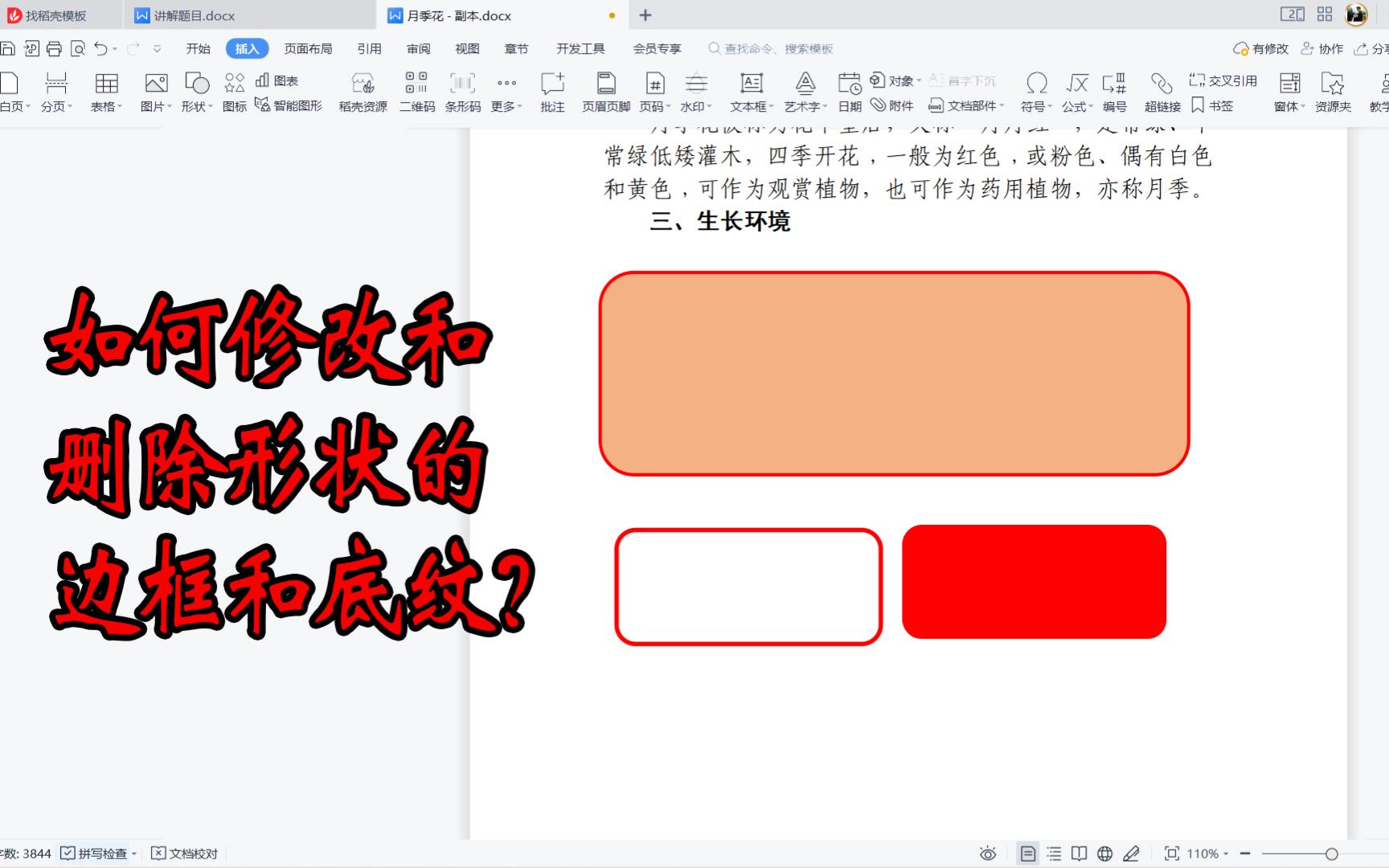
Task: Click the 查找命令、搜索模板 search box
Action: [771, 49]
